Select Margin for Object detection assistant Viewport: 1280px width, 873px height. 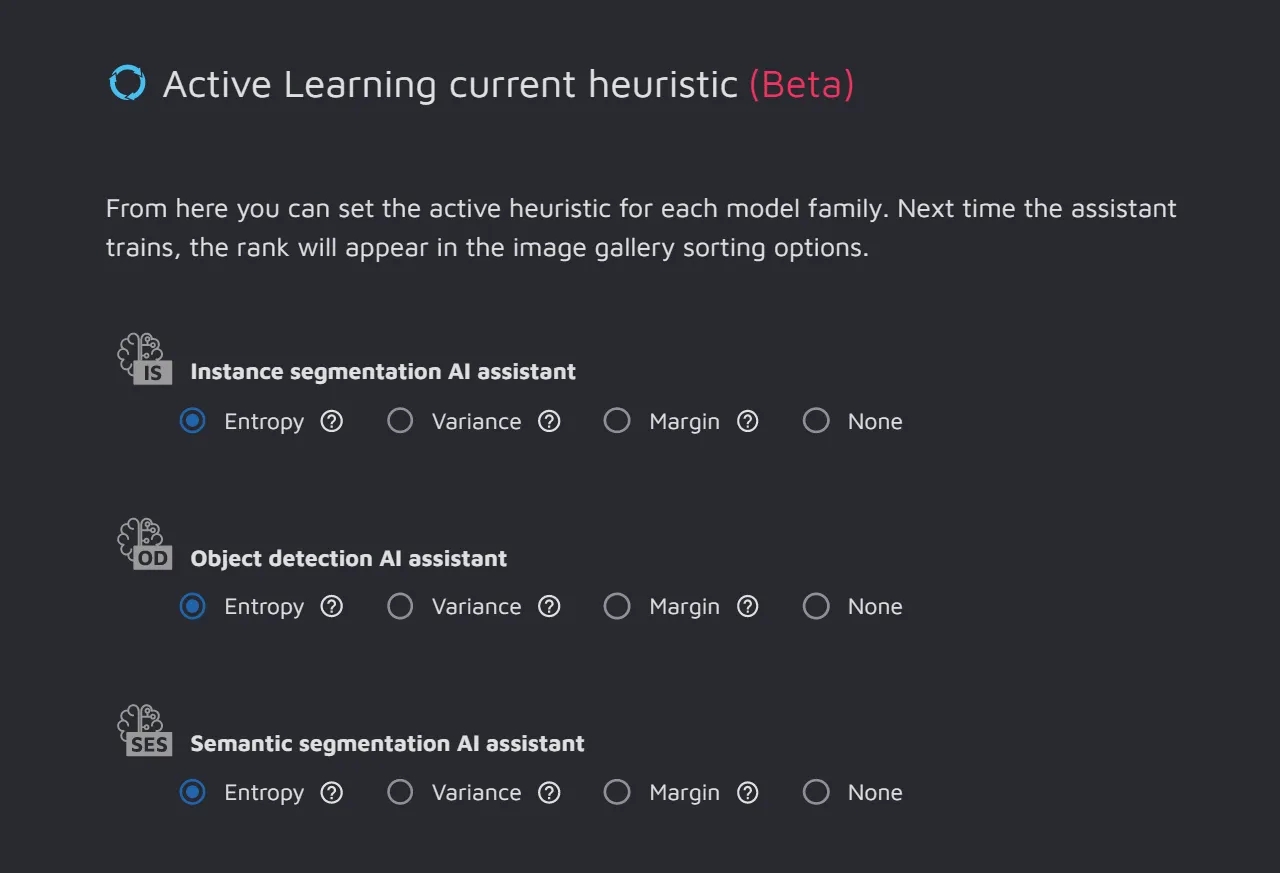click(x=617, y=606)
